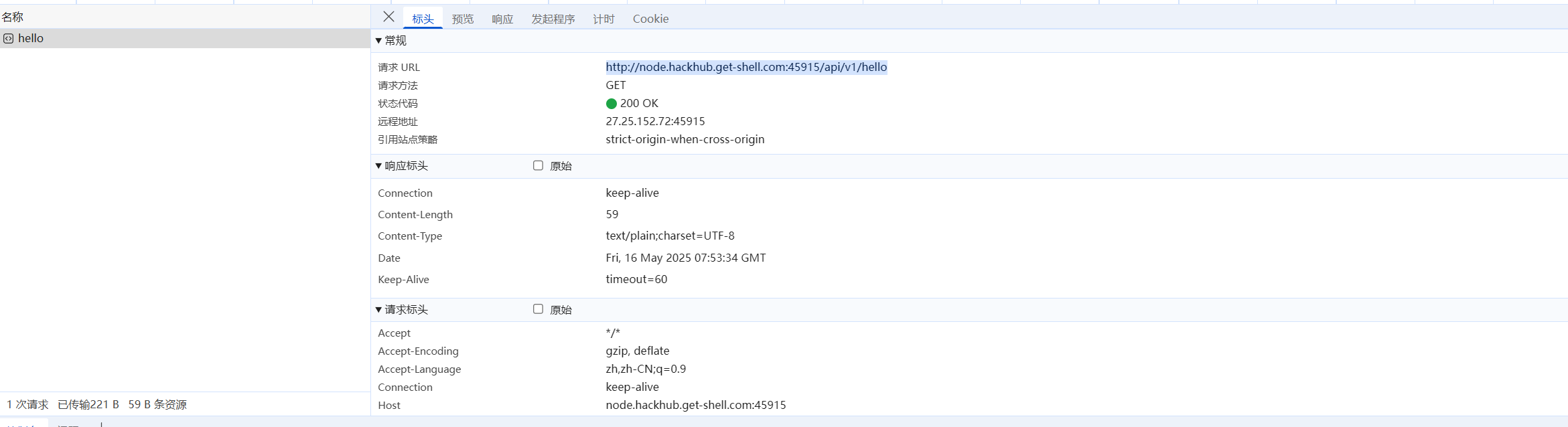Close the request details panel

click(x=388, y=17)
